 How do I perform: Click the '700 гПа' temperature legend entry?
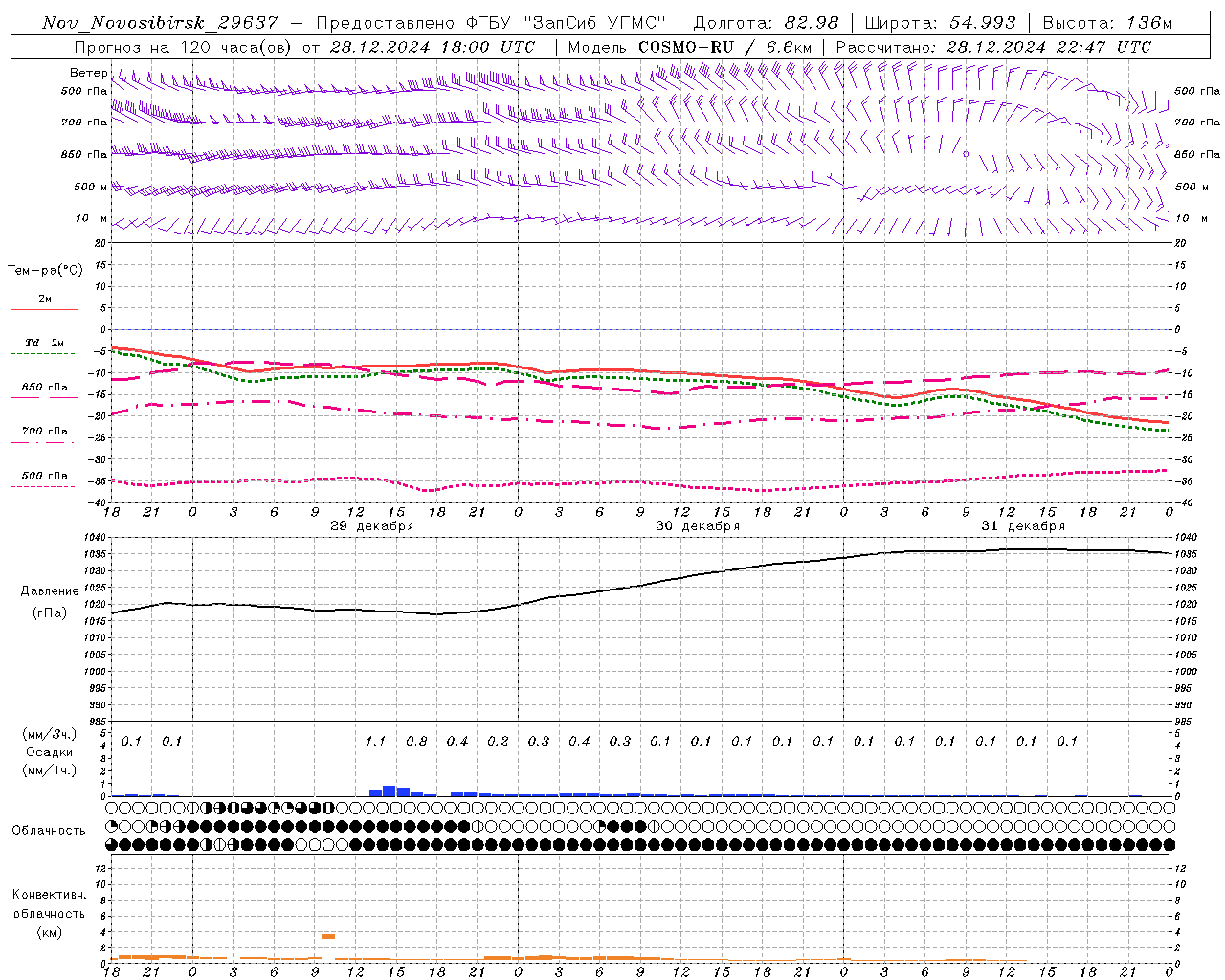point(45,432)
